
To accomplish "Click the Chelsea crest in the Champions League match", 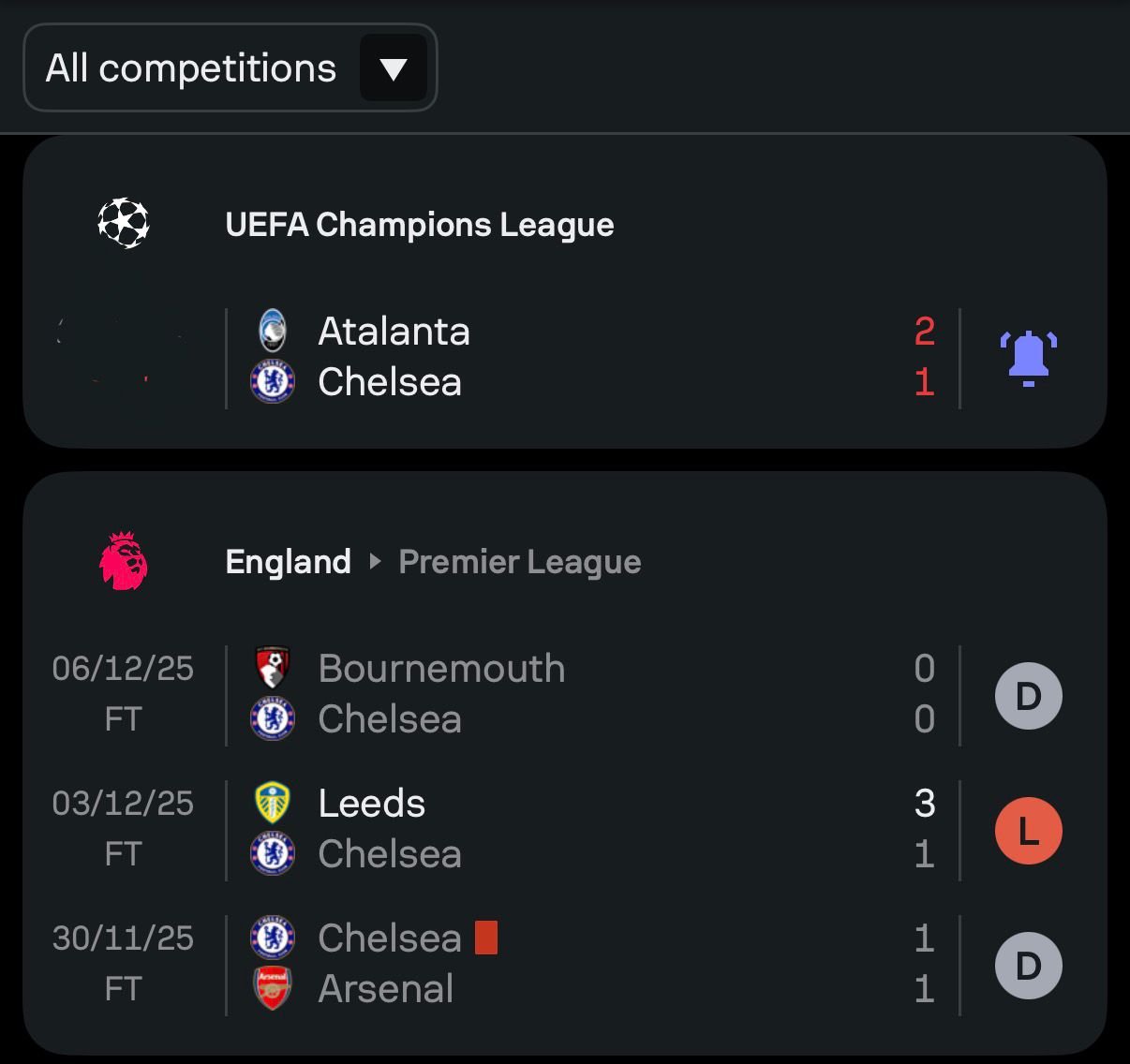I will point(273,382).
